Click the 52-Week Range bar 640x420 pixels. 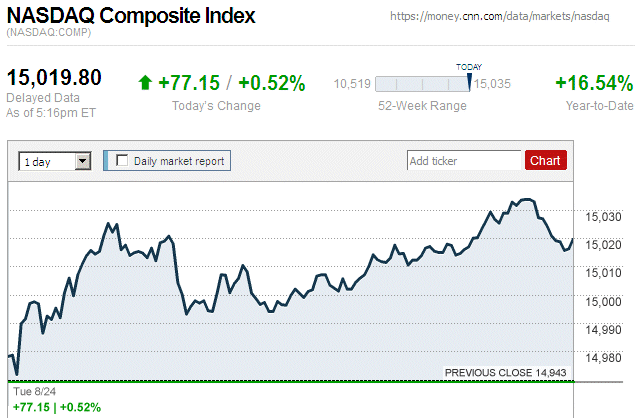(x=424, y=84)
